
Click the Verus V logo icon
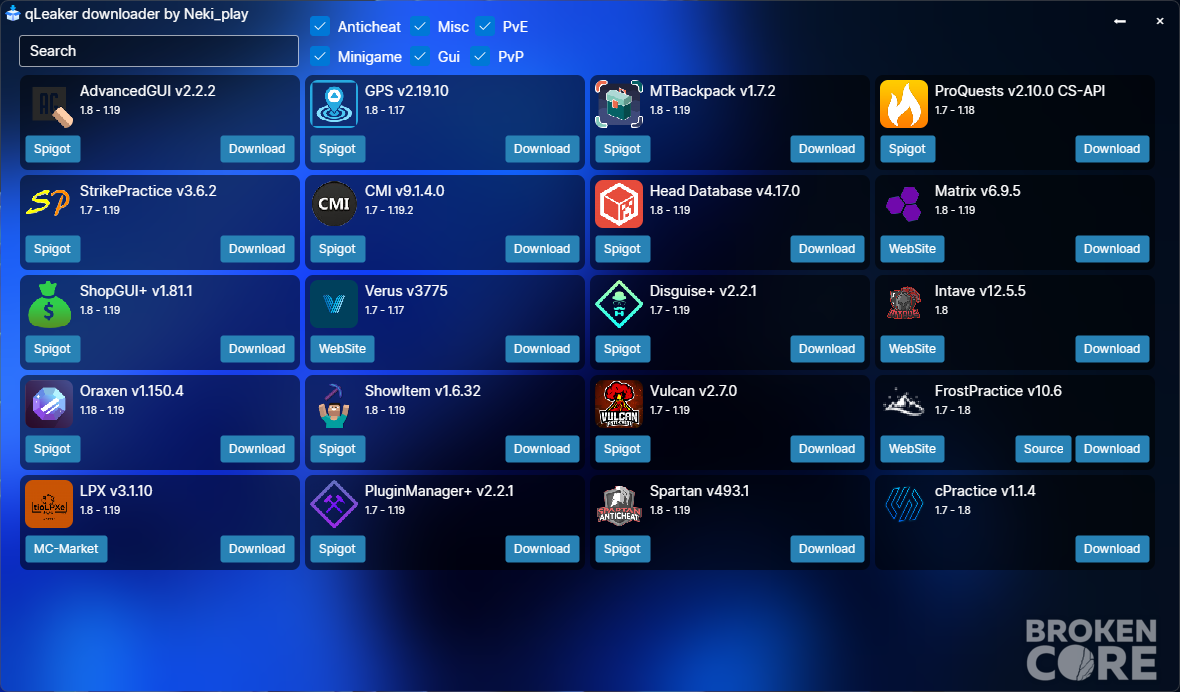pos(334,304)
